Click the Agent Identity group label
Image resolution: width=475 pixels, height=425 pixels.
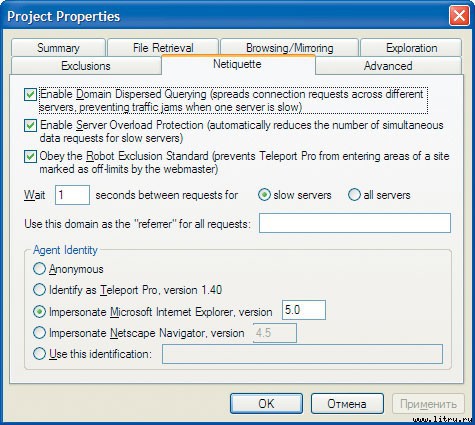65,250
